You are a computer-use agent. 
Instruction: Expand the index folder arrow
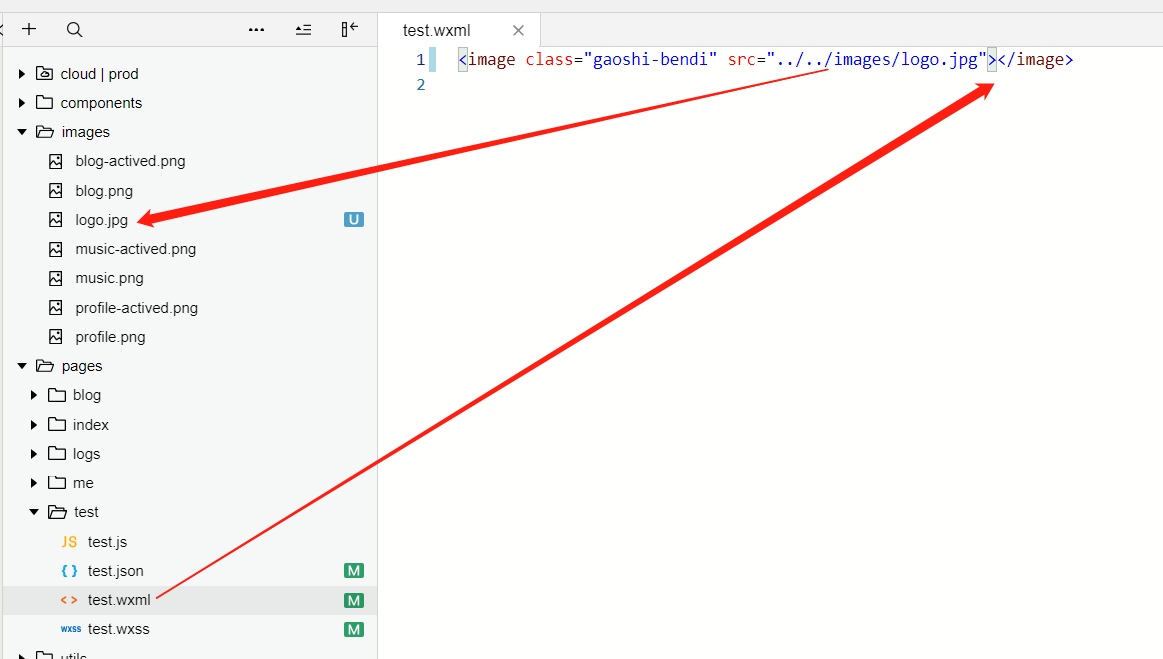tap(33, 424)
